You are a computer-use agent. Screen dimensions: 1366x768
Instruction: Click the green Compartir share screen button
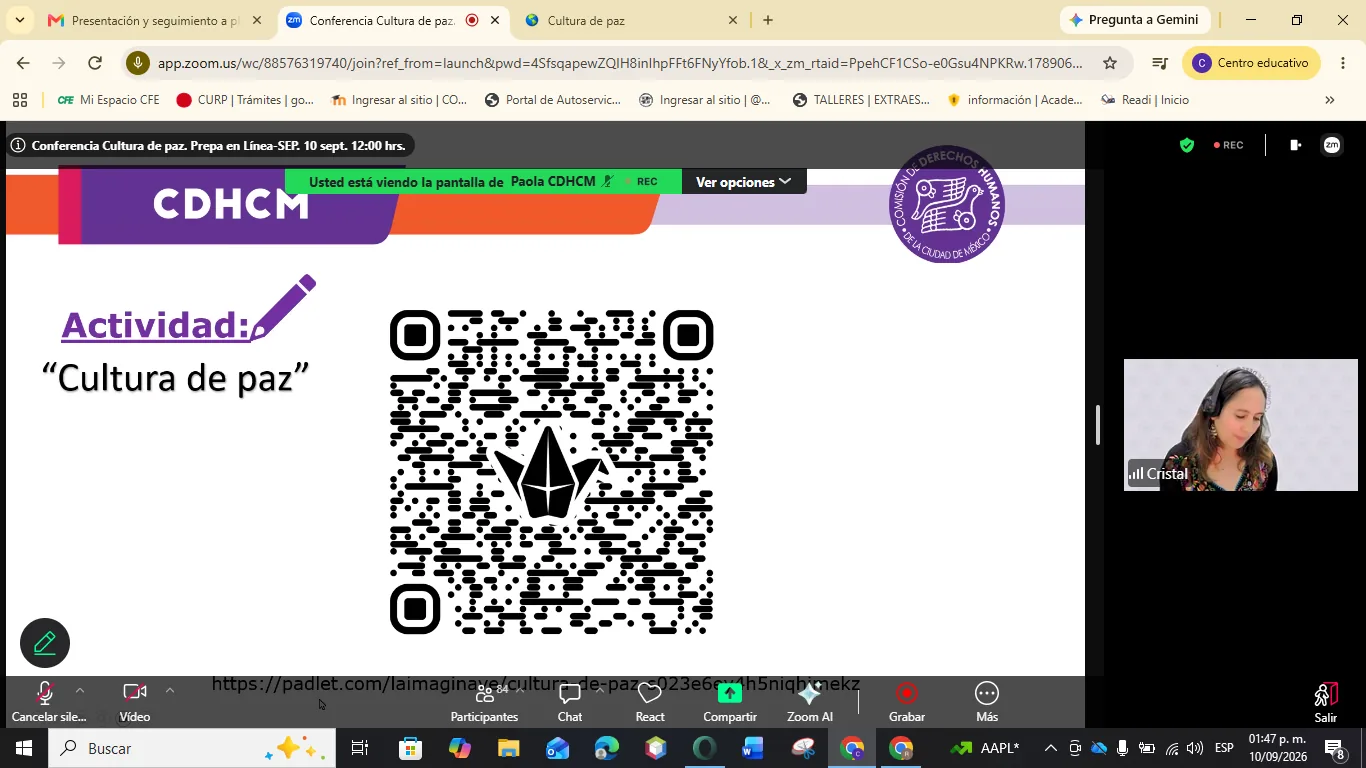[x=730, y=701]
